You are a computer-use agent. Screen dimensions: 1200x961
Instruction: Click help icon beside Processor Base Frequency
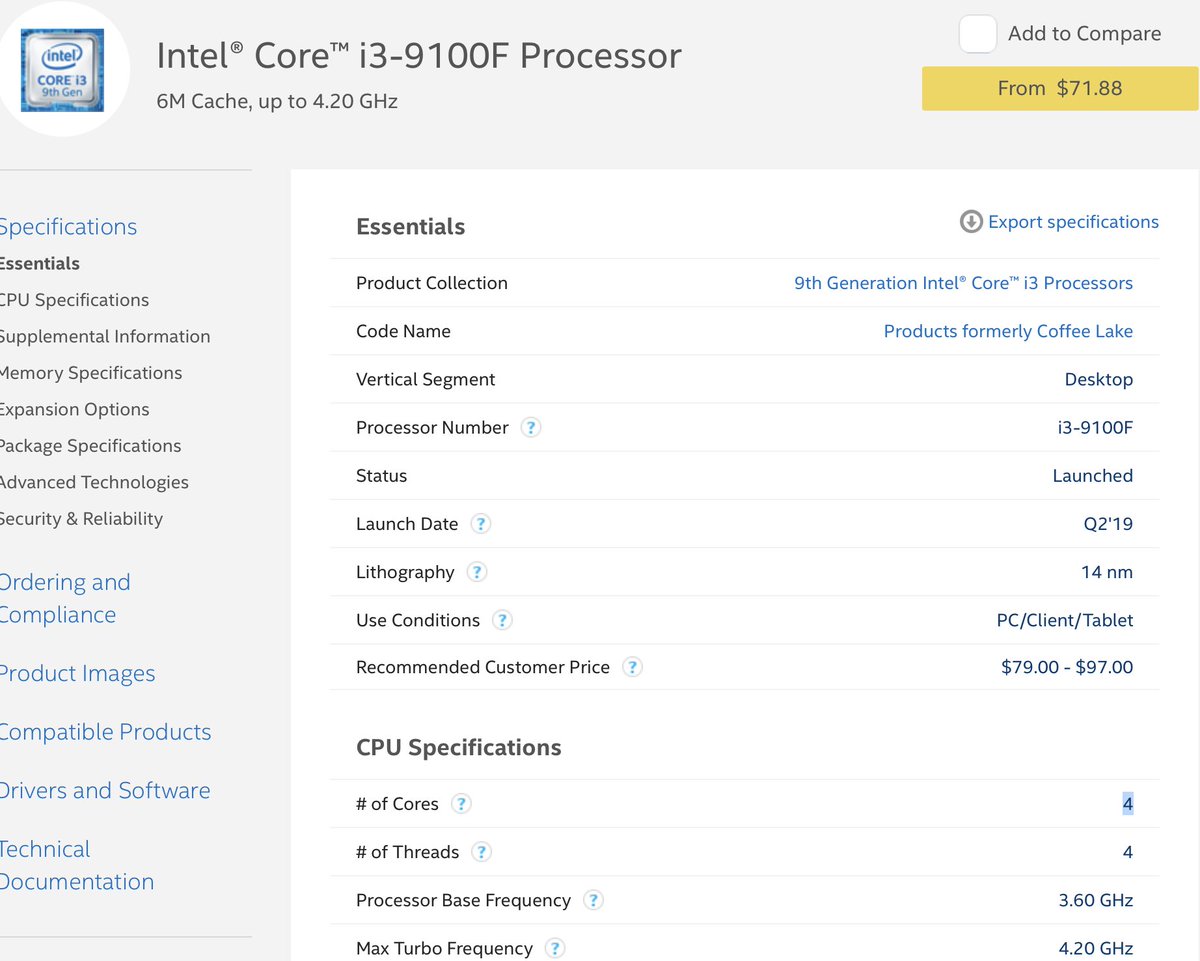click(x=593, y=900)
